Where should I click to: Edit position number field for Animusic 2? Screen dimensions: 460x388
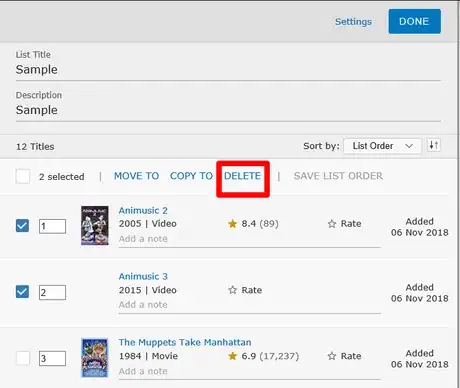(52, 226)
